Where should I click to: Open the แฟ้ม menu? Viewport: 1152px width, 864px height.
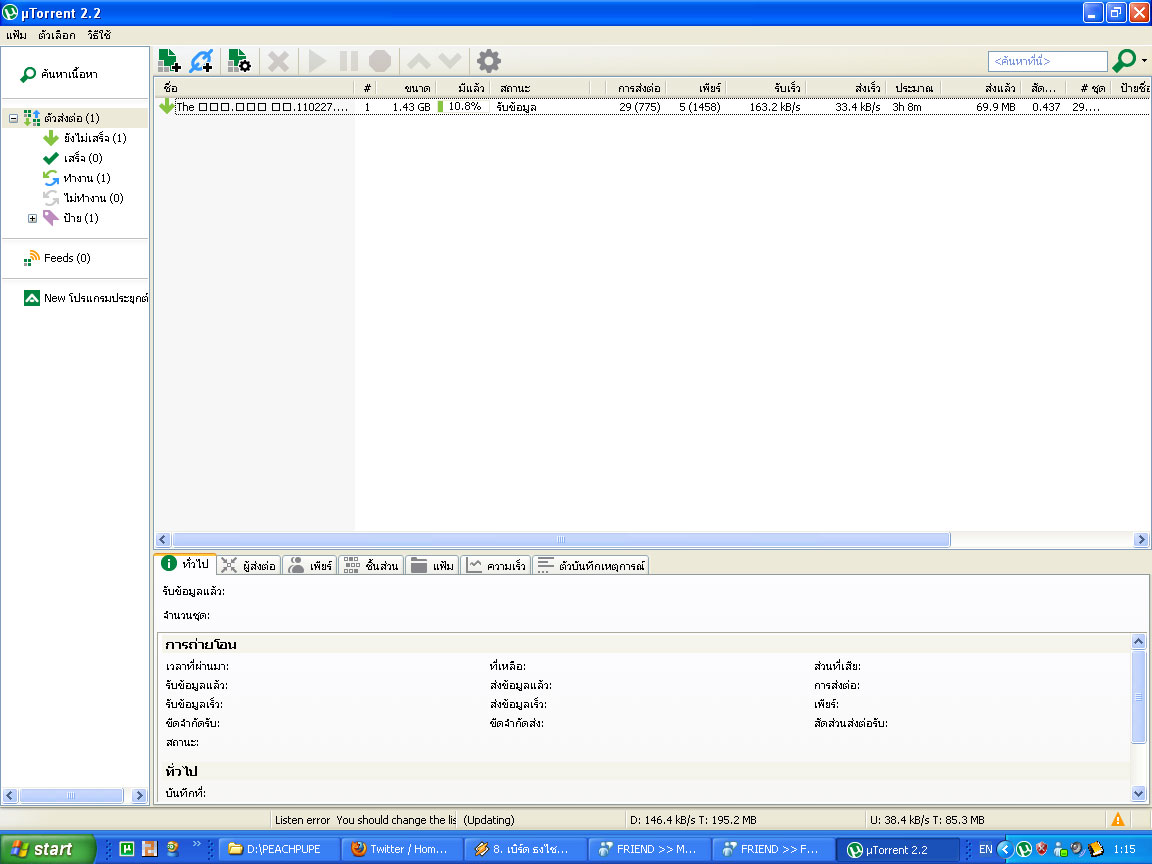(16, 35)
